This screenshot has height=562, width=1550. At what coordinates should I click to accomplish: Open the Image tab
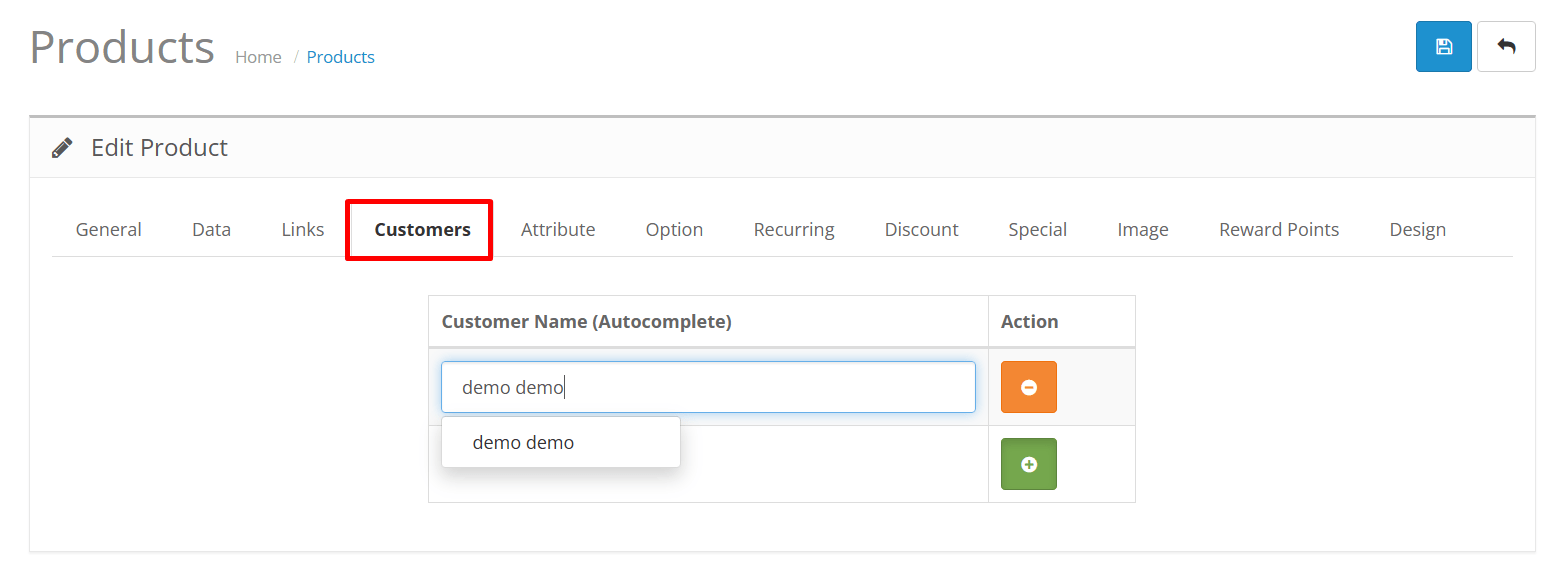[1143, 230]
